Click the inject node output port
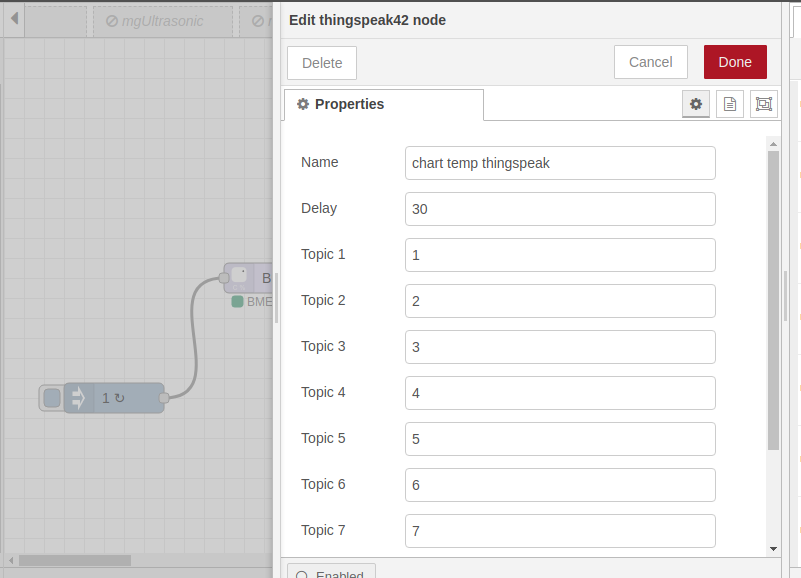Viewport: 801px width, 578px height. coord(165,398)
